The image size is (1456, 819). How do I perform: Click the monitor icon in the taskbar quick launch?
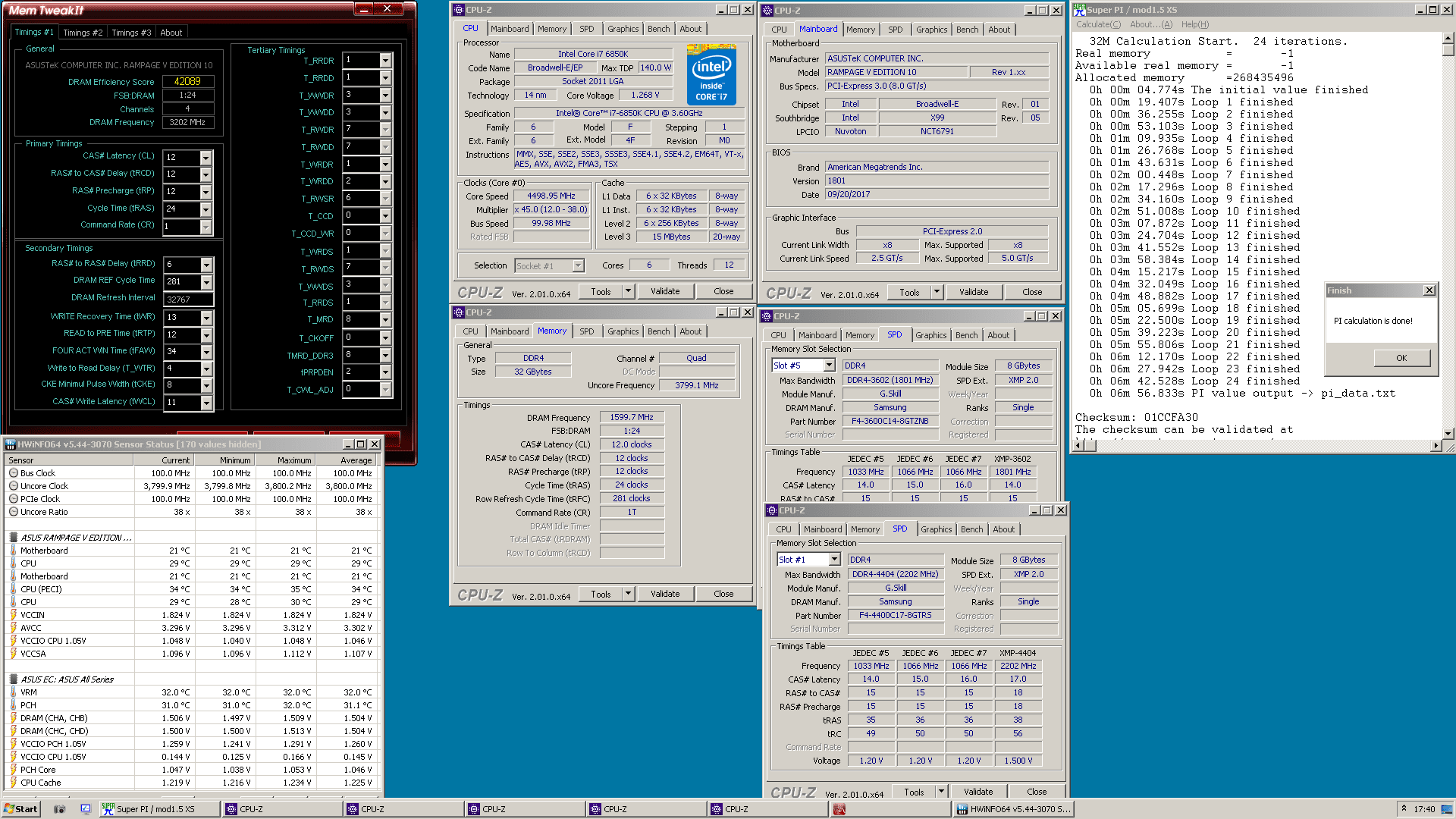(86, 809)
